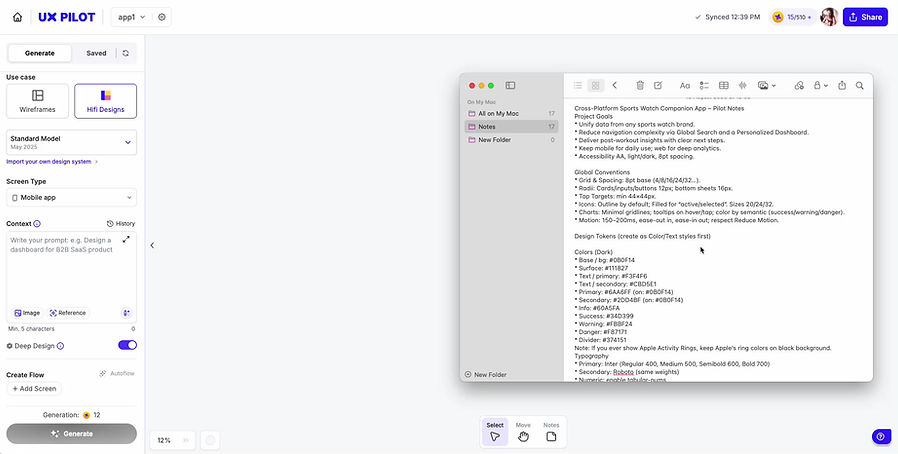Select New Folder in Notes sidebar list
The height and width of the screenshot is (454, 898).
[x=511, y=140]
